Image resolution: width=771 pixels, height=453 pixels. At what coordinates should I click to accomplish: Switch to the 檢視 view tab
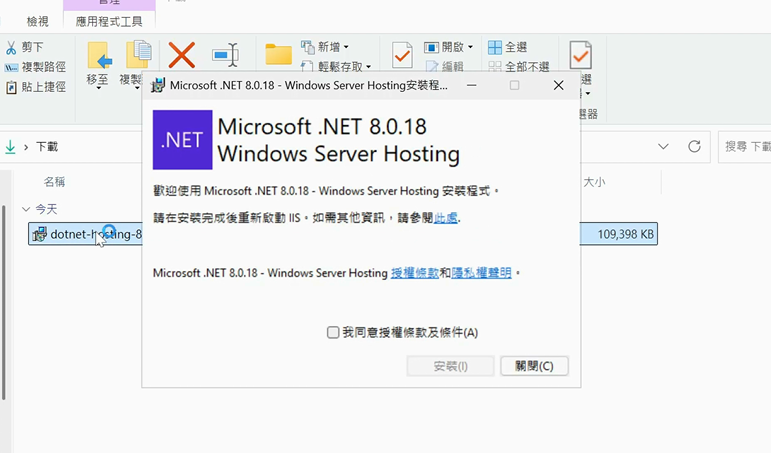pos(37,22)
